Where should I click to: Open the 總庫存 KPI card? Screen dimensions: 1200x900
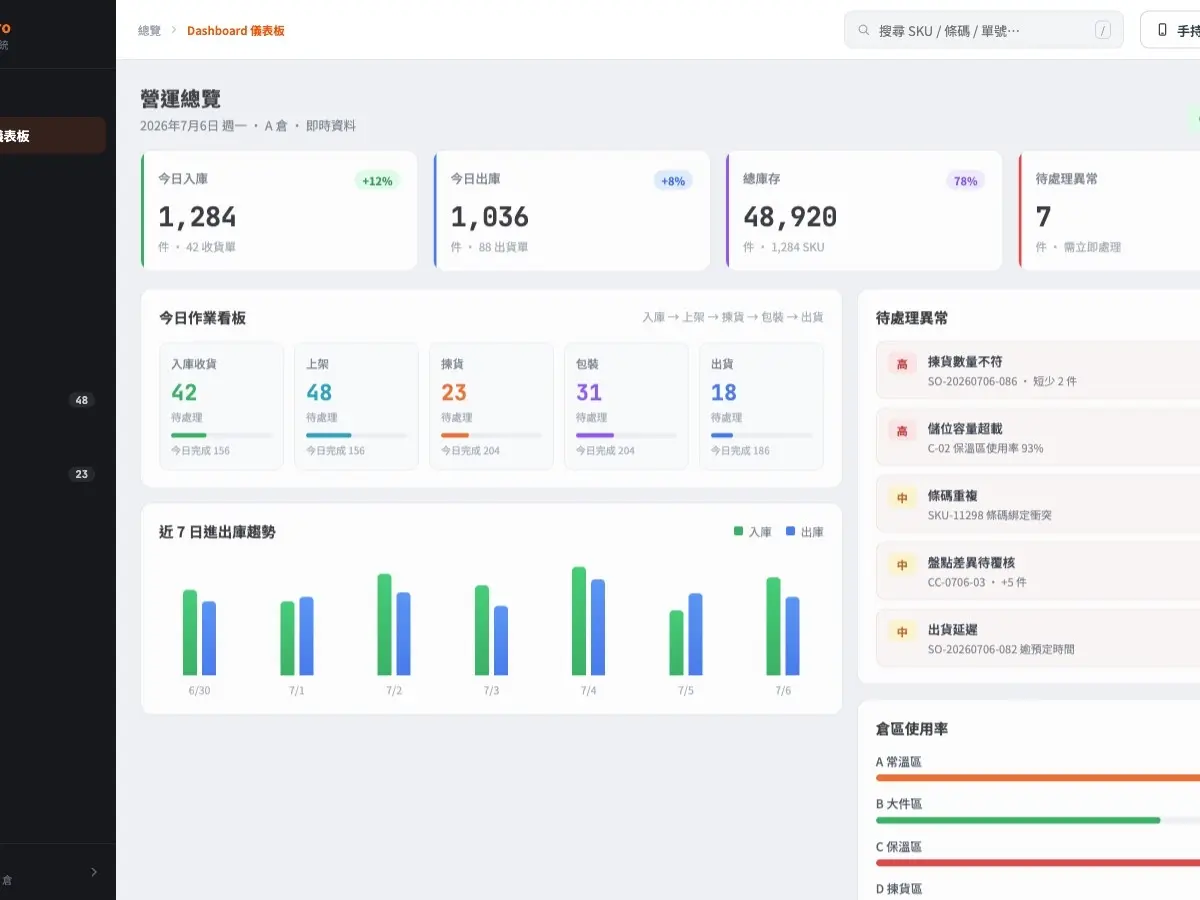[x=864, y=210]
